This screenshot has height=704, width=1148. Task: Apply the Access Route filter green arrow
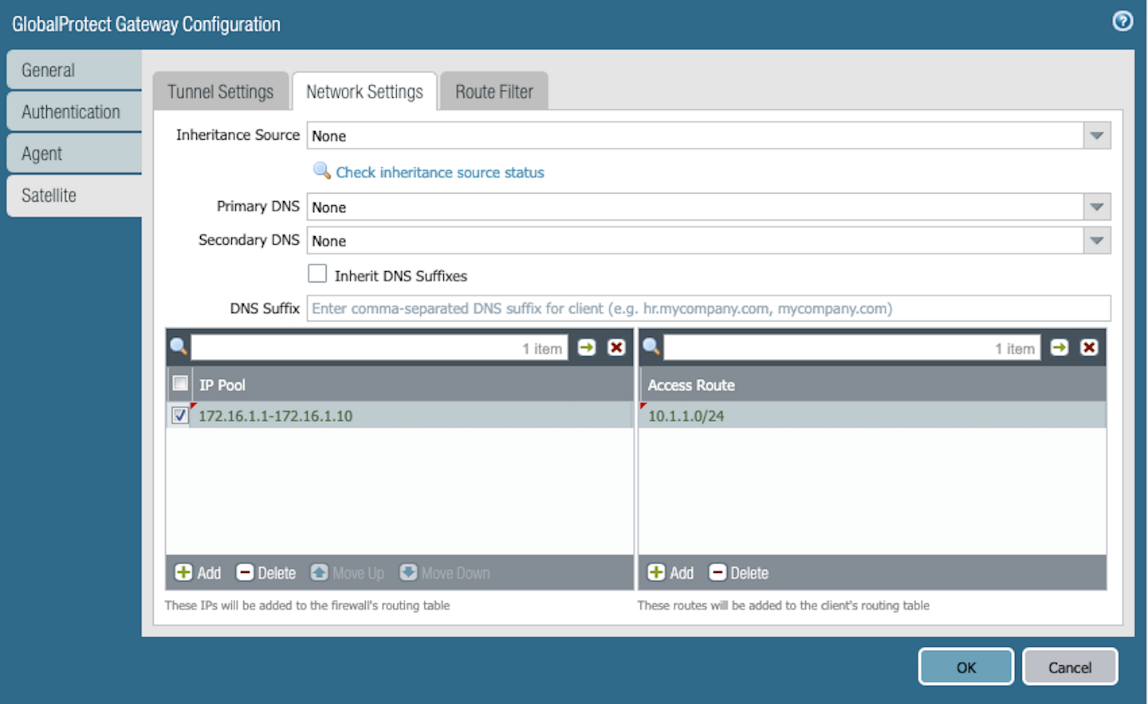point(1059,348)
